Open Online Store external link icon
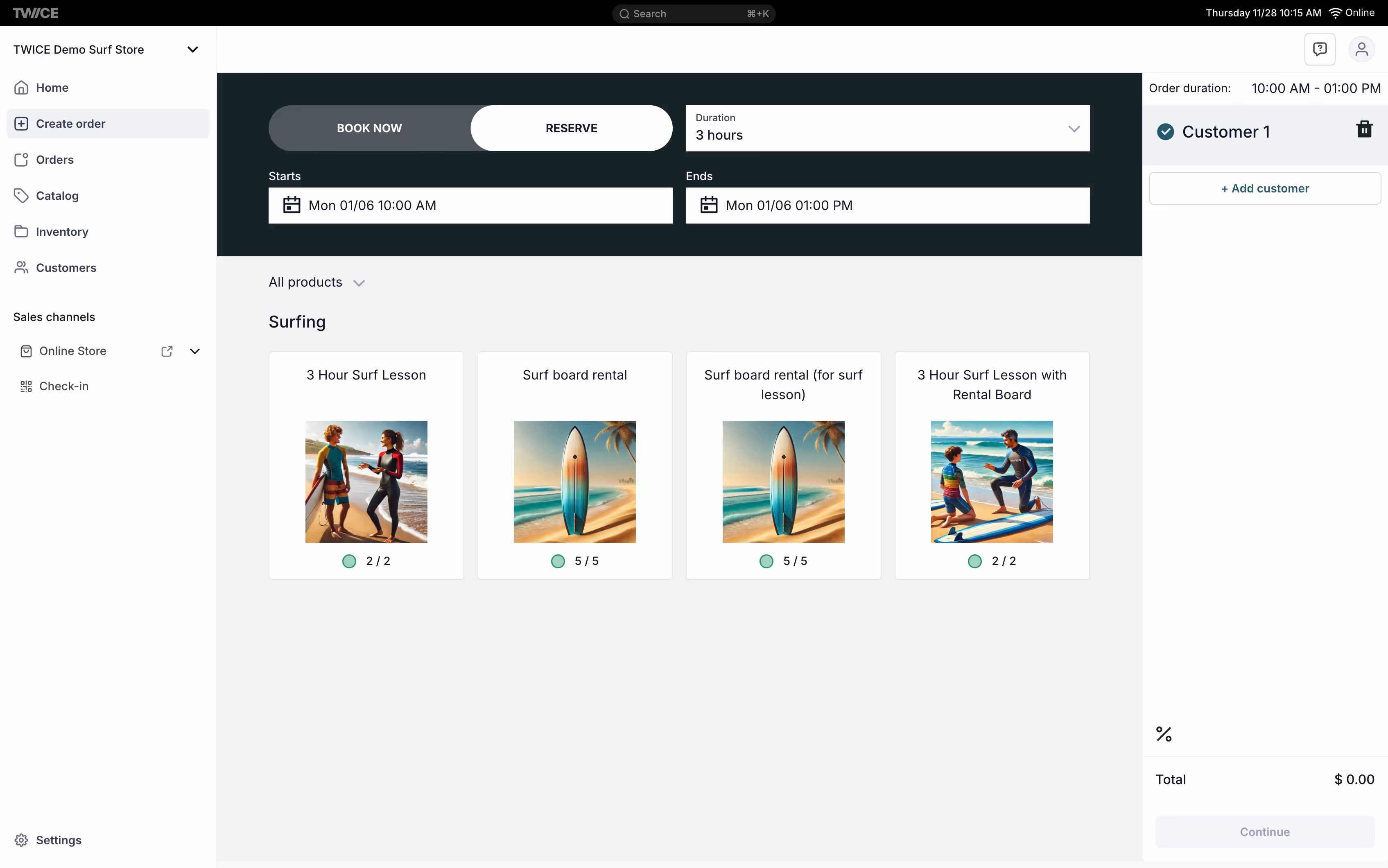1388x868 pixels. 167,351
